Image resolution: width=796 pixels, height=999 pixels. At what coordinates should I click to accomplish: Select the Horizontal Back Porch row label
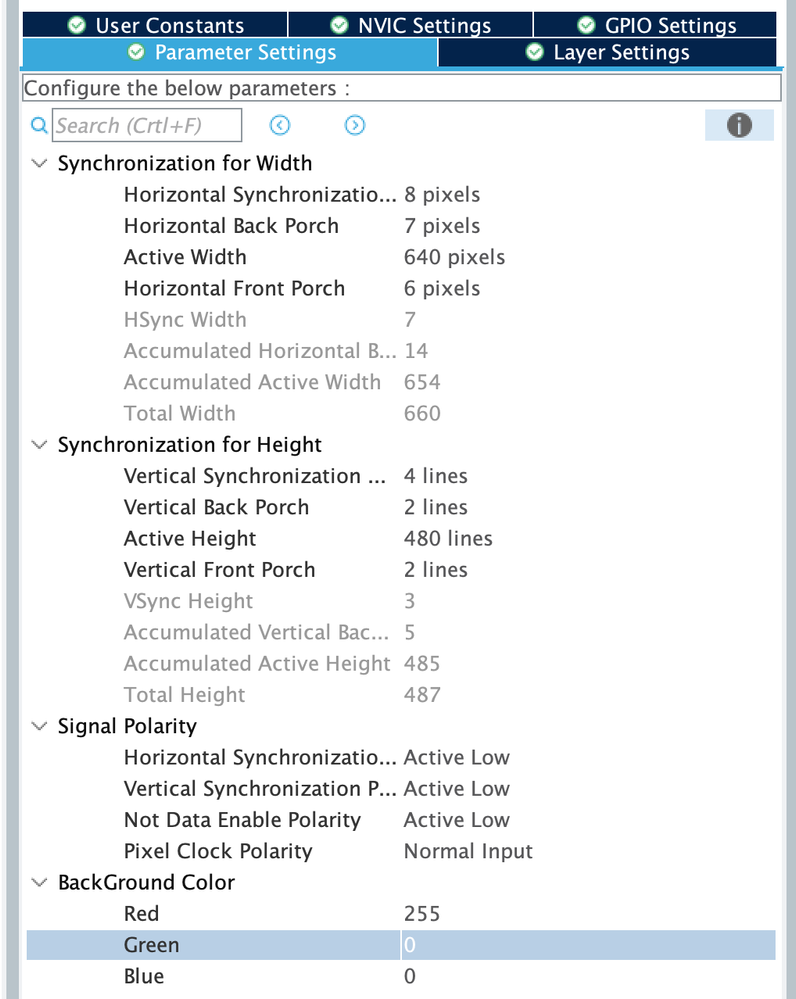coord(231,226)
